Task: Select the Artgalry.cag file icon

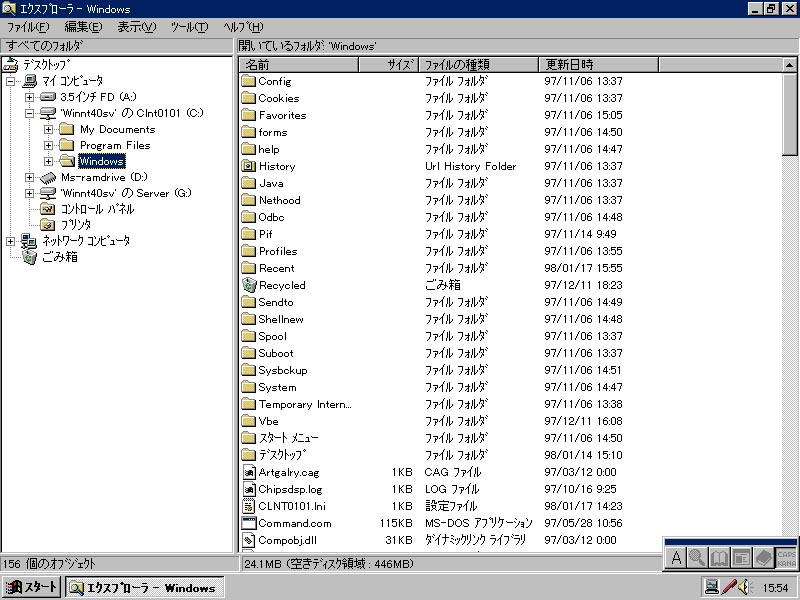Action: (x=248, y=472)
